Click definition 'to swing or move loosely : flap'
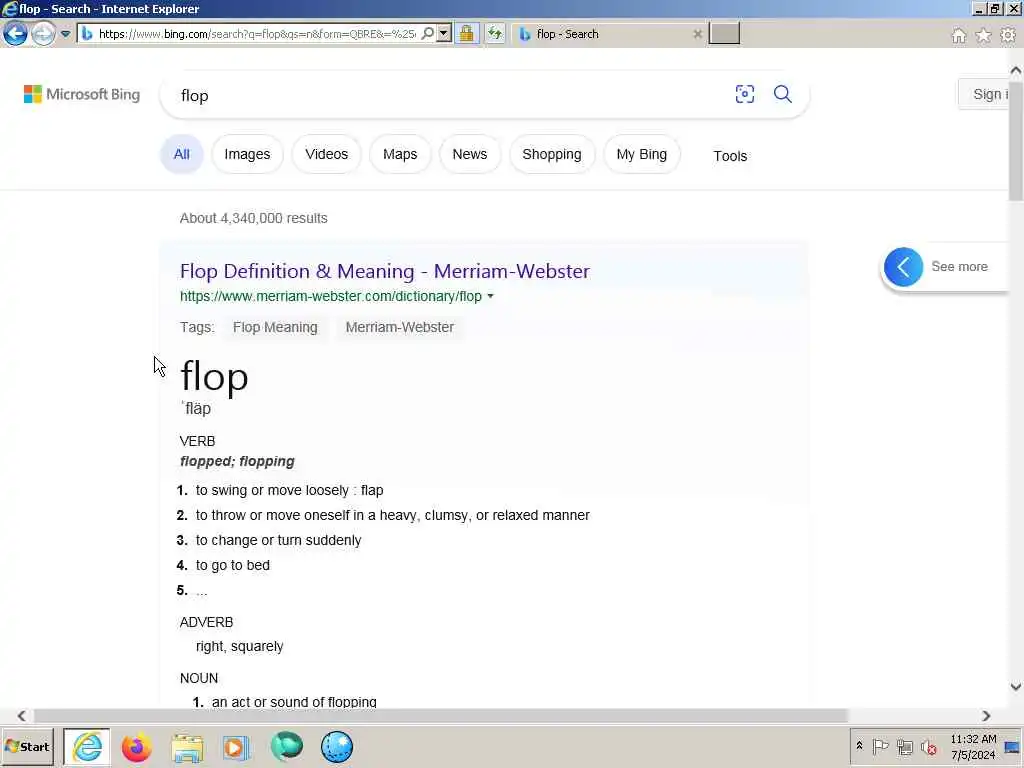The height and width of the screenshot is (768, 1024). (289, 490)
